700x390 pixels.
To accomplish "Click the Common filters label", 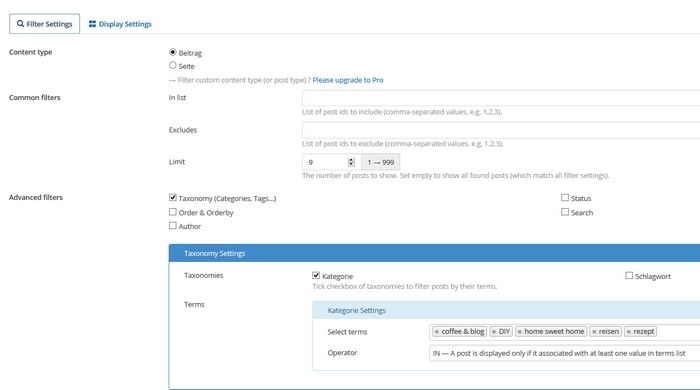I will tap(34, 97).
